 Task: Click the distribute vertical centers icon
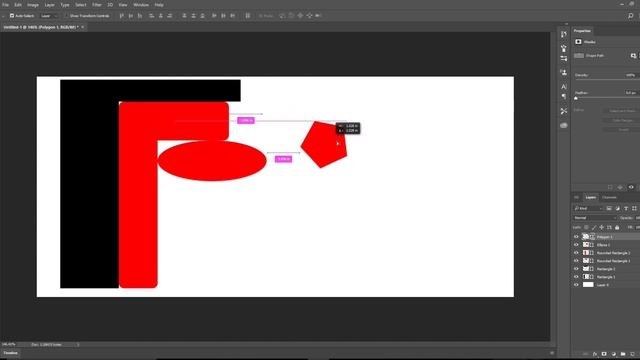tap(193, 16)
